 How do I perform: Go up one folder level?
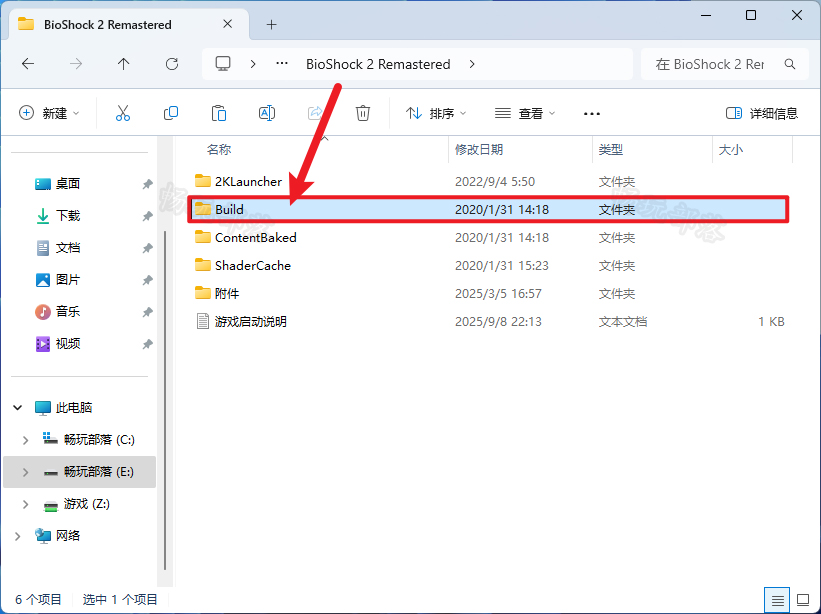[x=124, y=64]
